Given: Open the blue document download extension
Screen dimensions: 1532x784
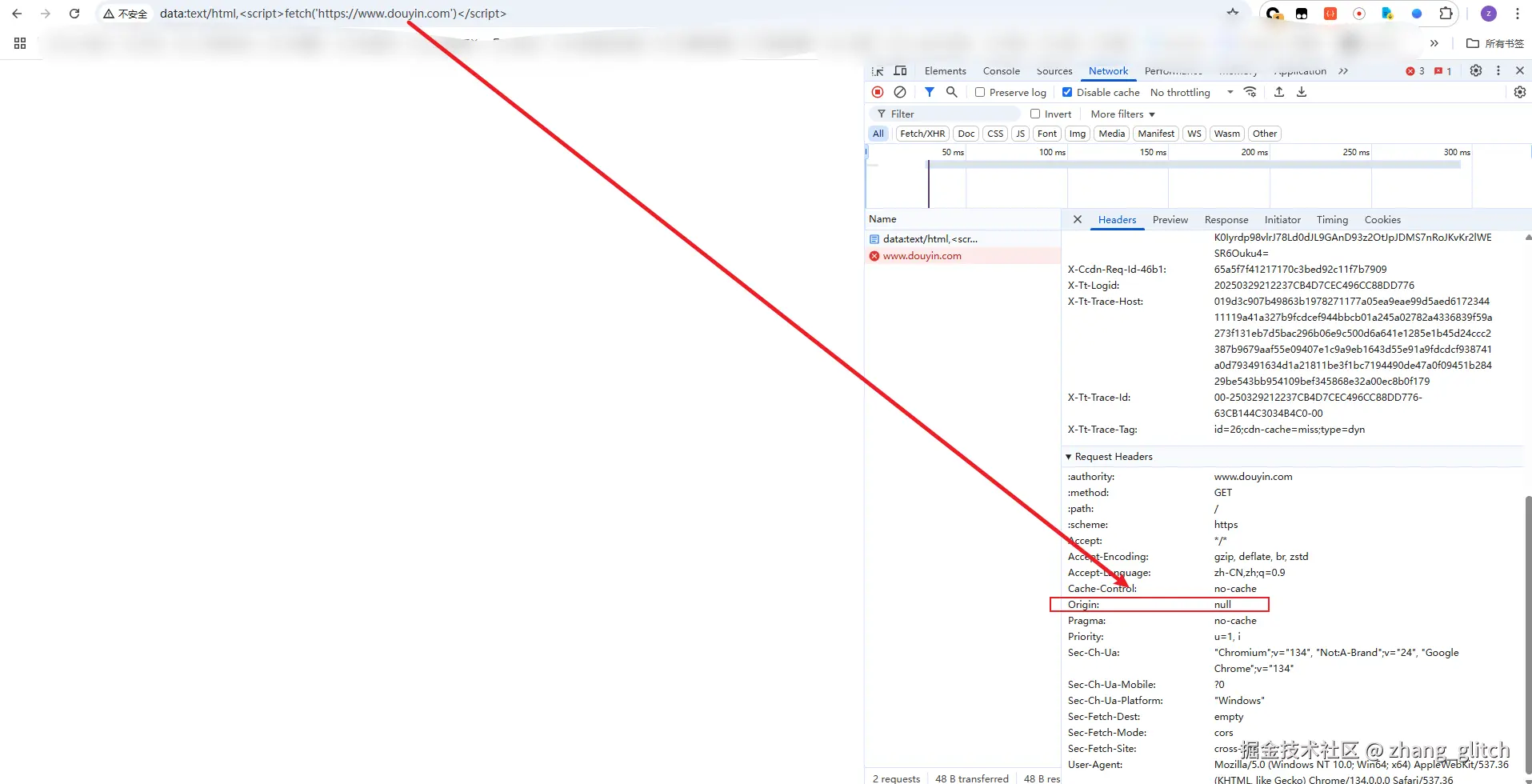Looking at the screenshot, I should (1388, 14).
